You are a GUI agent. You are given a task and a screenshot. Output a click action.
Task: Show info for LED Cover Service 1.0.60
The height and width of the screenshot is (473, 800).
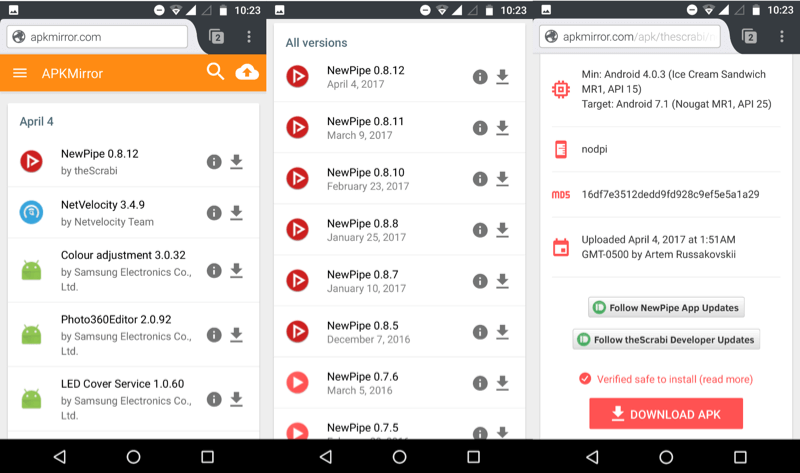click(x=214, y=399)
